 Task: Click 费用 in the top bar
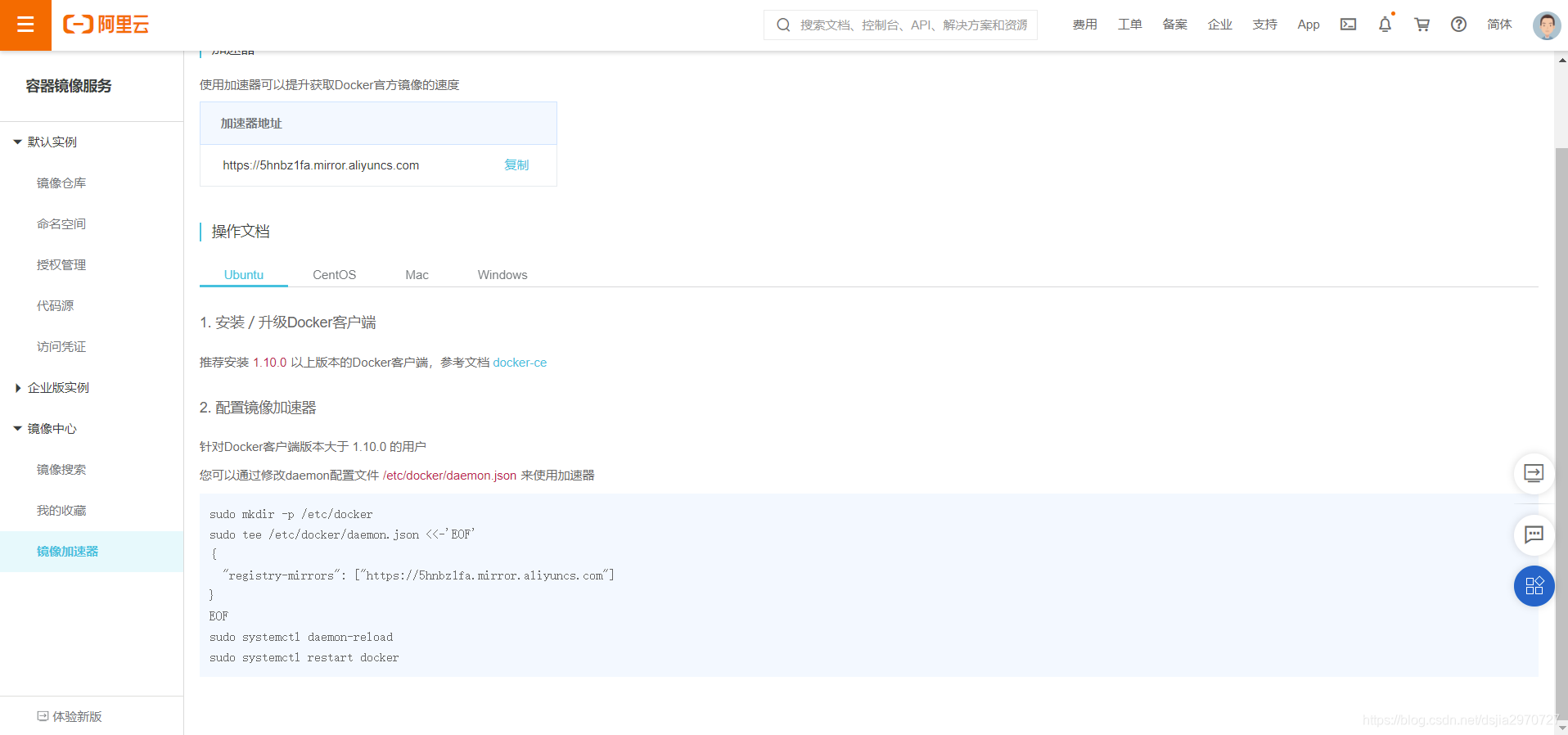(x=1085, y=25)
